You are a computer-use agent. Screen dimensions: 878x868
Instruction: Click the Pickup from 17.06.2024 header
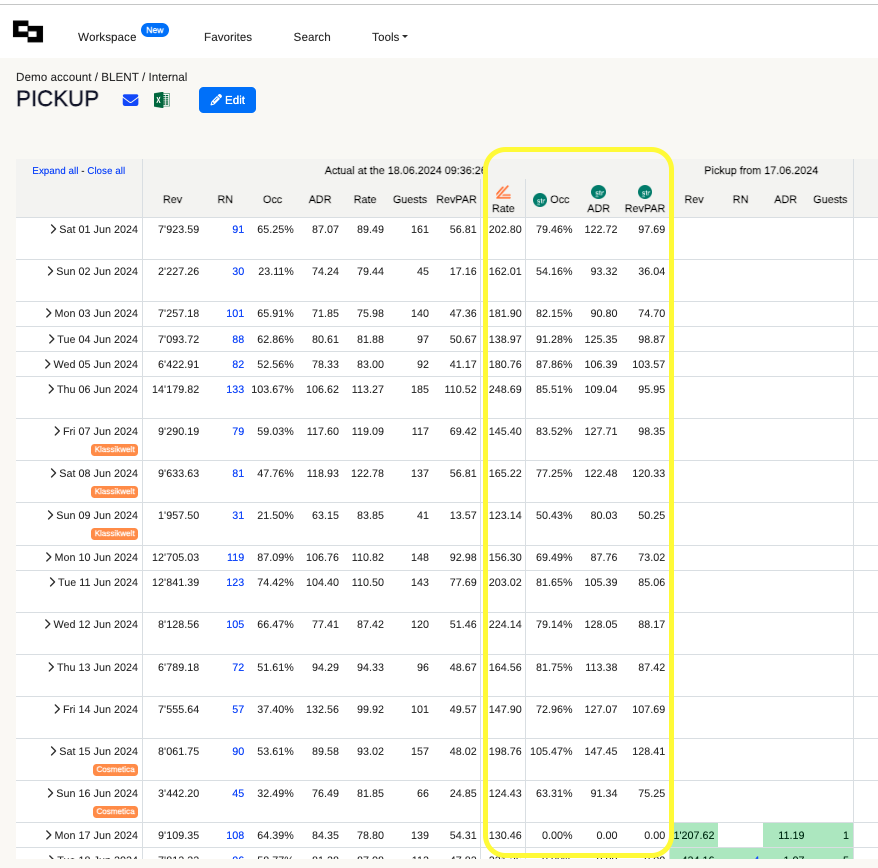(761, 171)
